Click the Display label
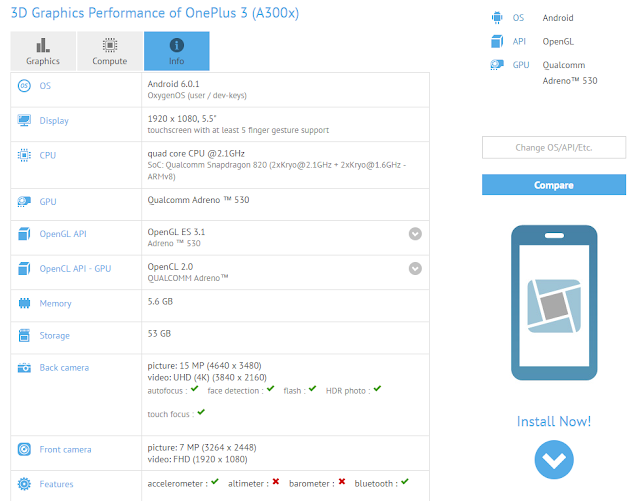The height and width of the screenshot is (501, 640). (54, 121)
